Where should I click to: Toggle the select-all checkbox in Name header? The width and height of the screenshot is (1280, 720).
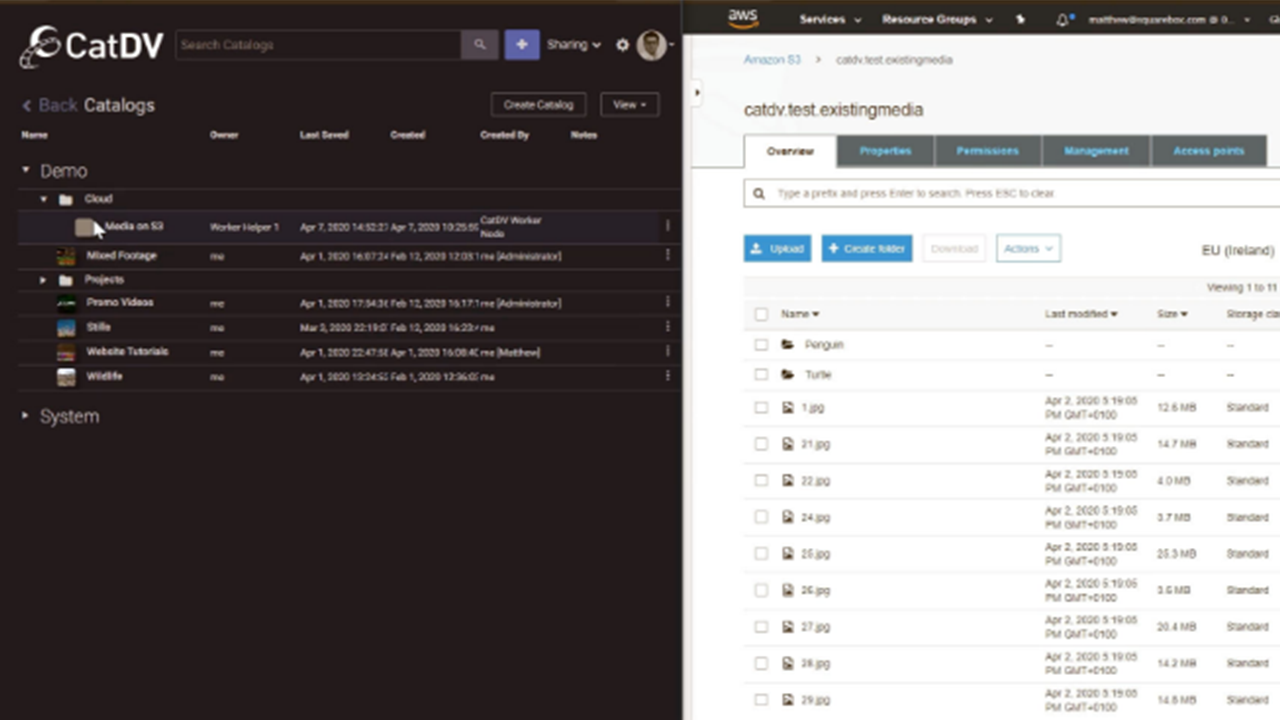[x=761, y=314]
